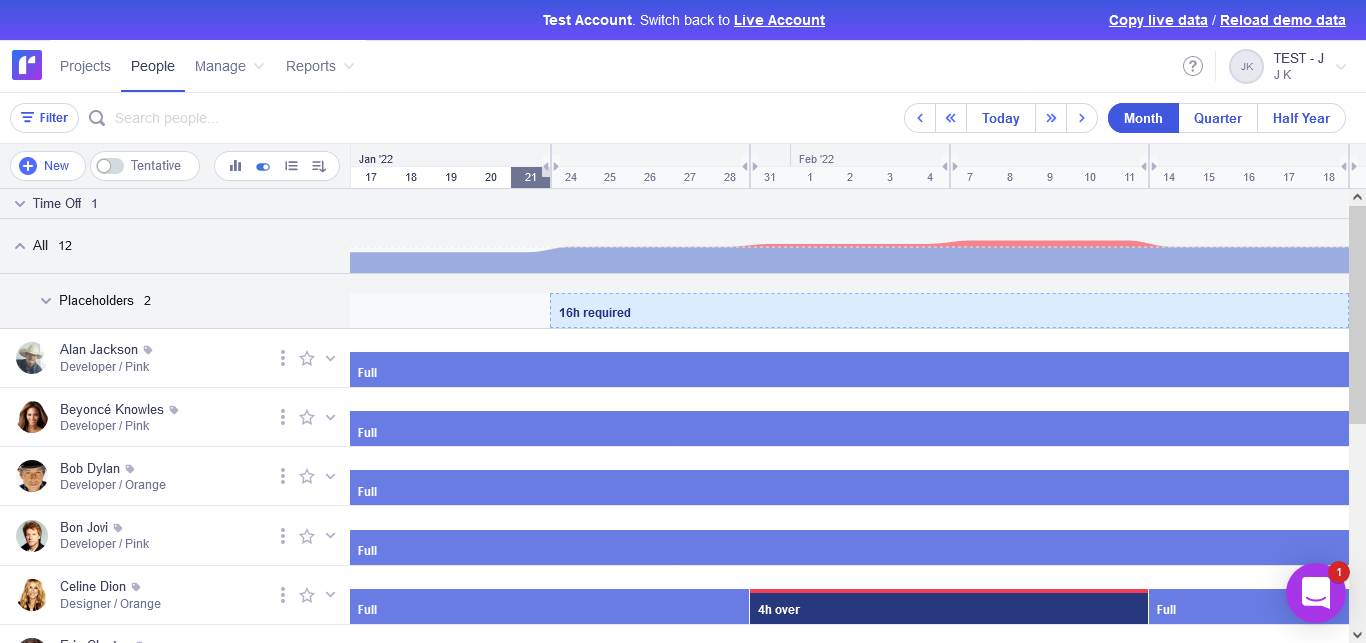Select the list density icon in toolbar

point(289,165)
